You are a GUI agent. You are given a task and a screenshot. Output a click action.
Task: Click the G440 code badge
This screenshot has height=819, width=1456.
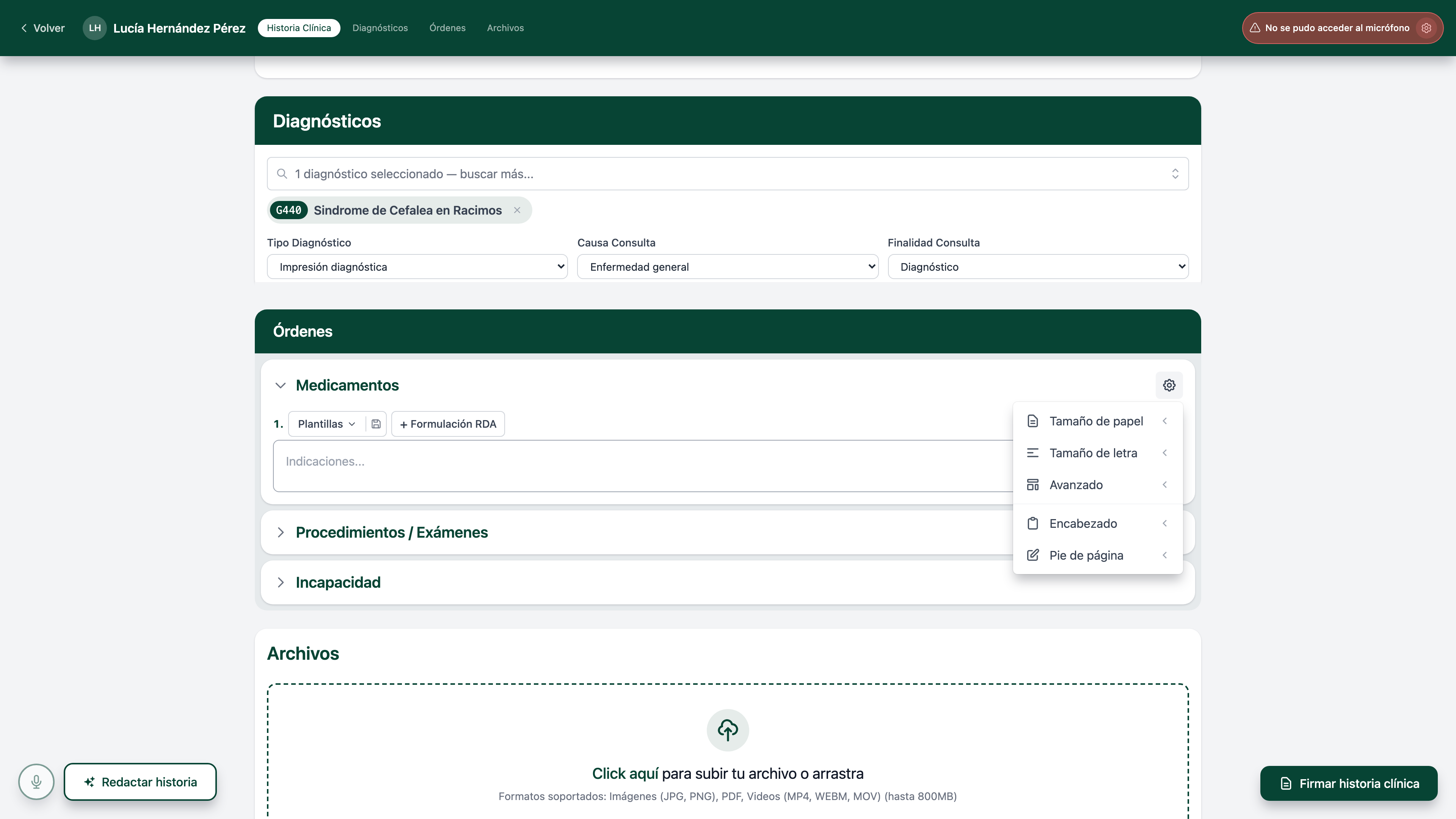click(288, 210)
